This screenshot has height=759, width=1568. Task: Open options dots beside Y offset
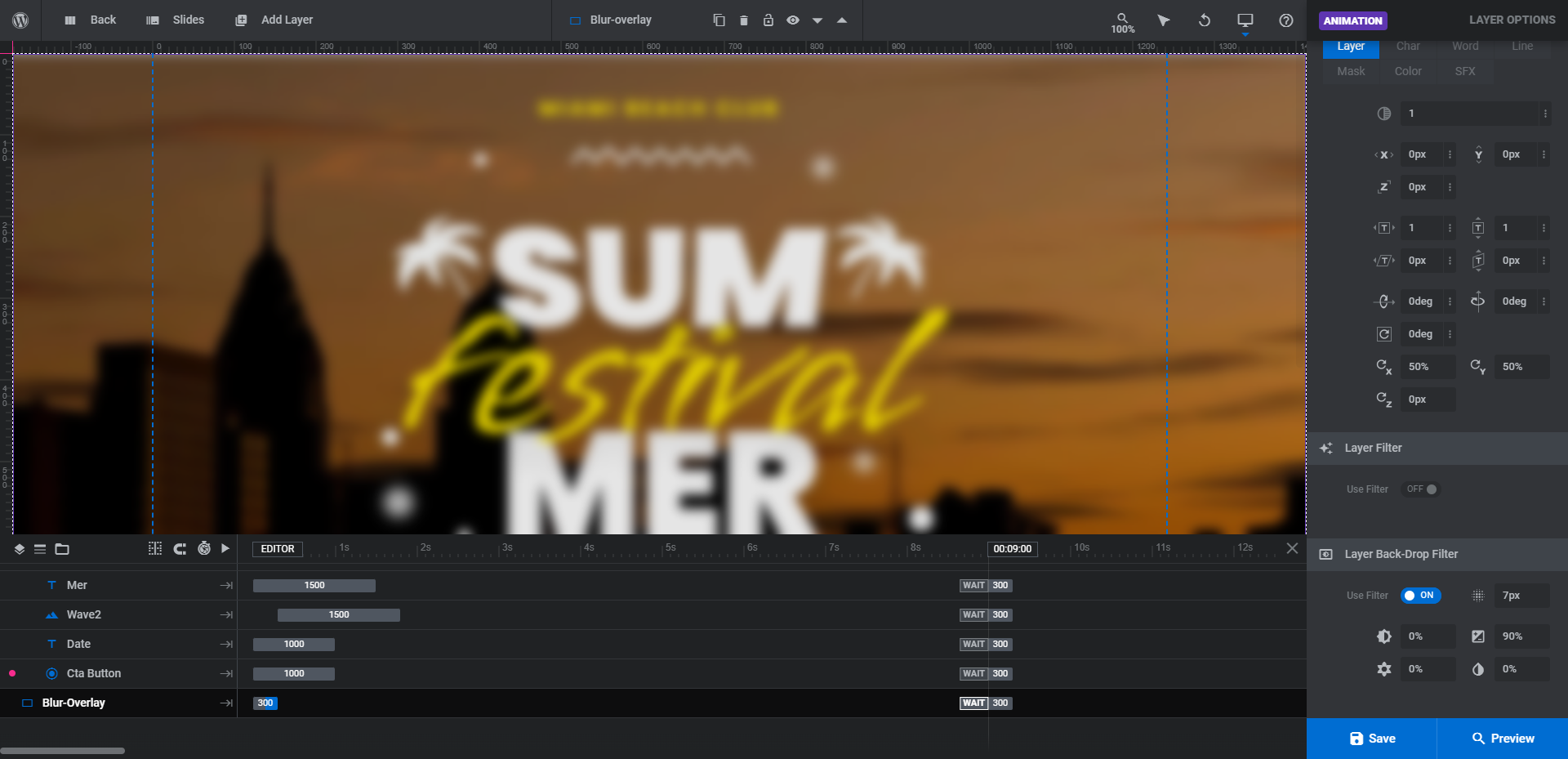click(1544, 154)
